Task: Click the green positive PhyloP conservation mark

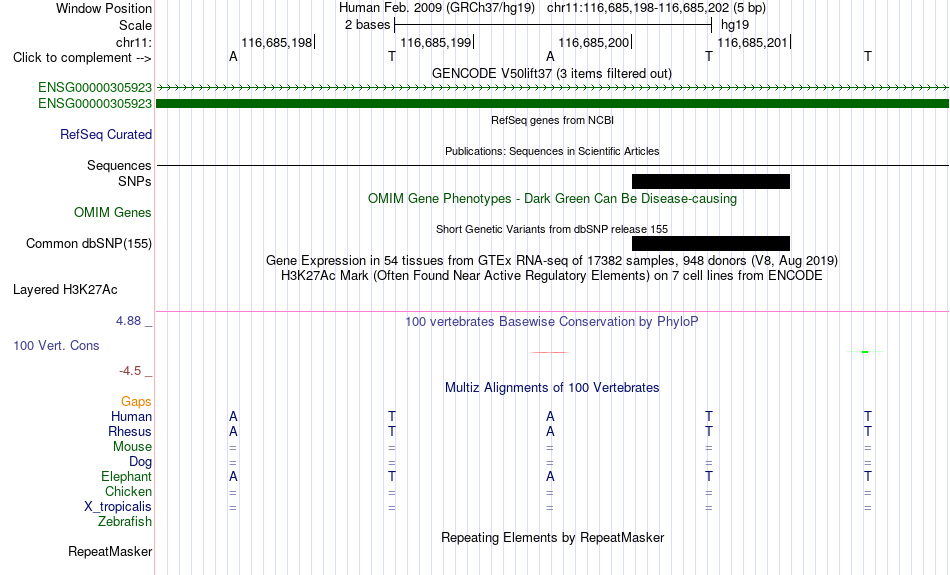Action: pos(865,351)
